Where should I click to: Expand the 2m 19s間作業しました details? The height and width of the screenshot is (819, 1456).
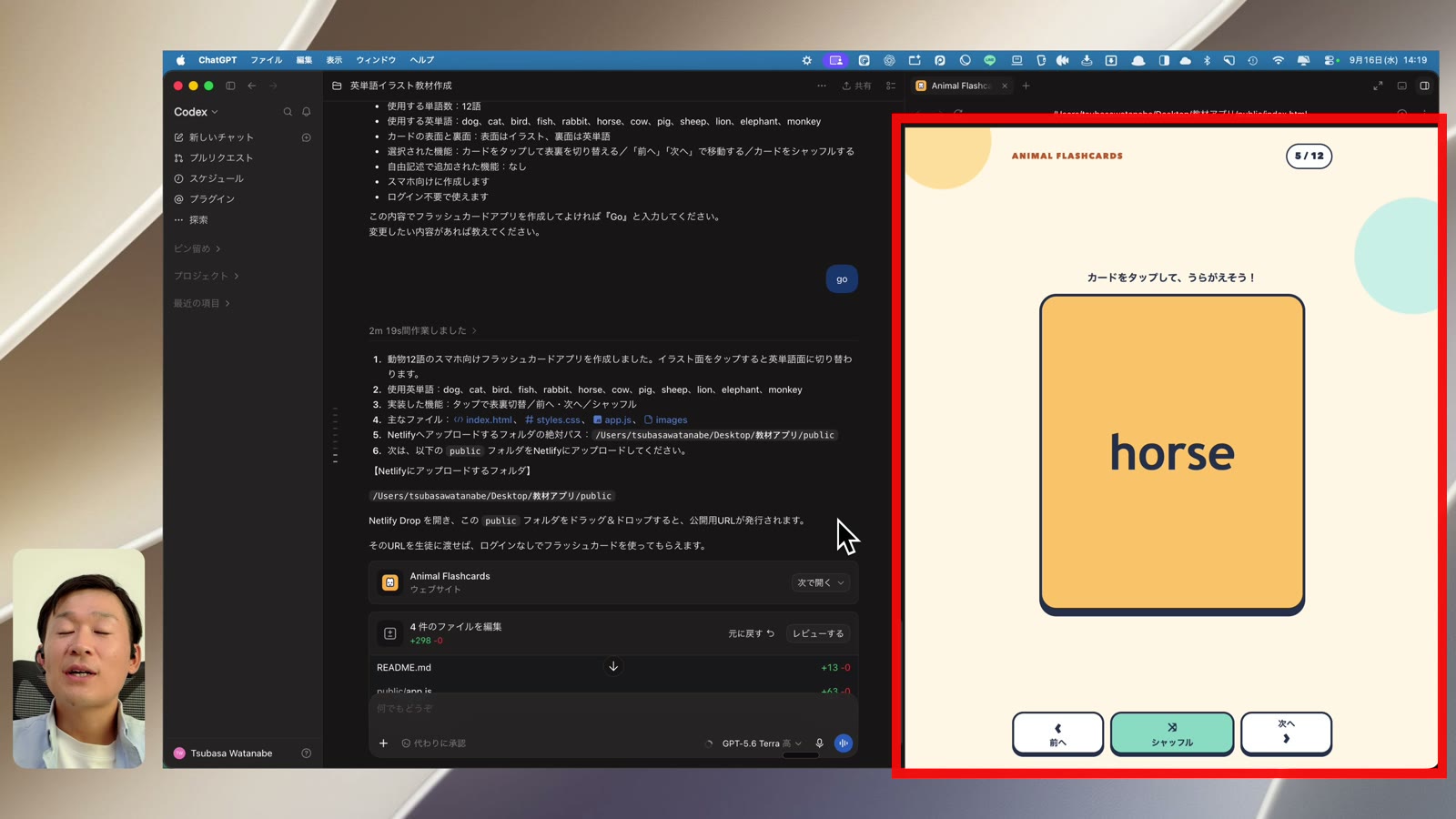click(422, 330)
